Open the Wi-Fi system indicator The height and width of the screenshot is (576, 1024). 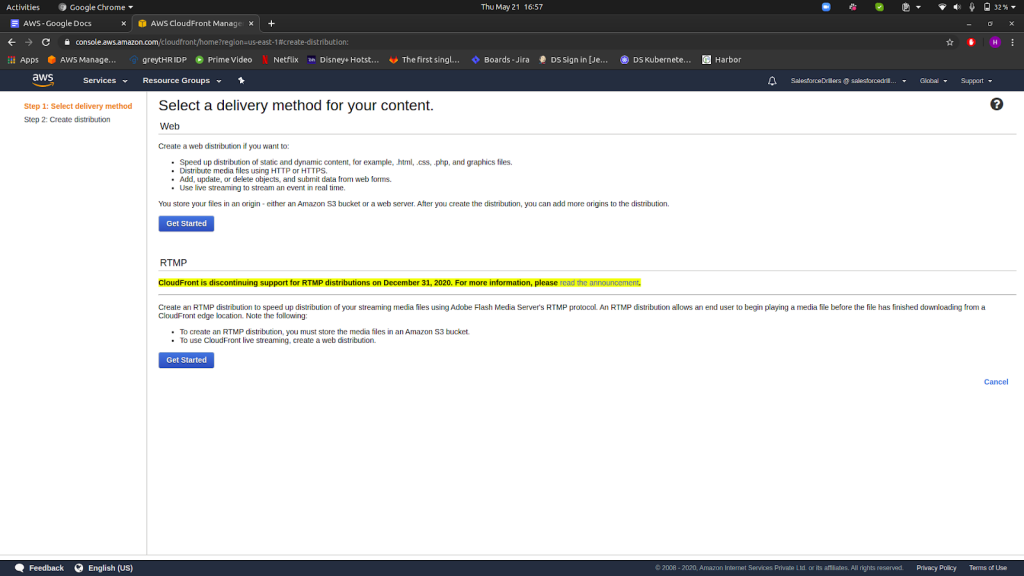(x=942, y=7)
